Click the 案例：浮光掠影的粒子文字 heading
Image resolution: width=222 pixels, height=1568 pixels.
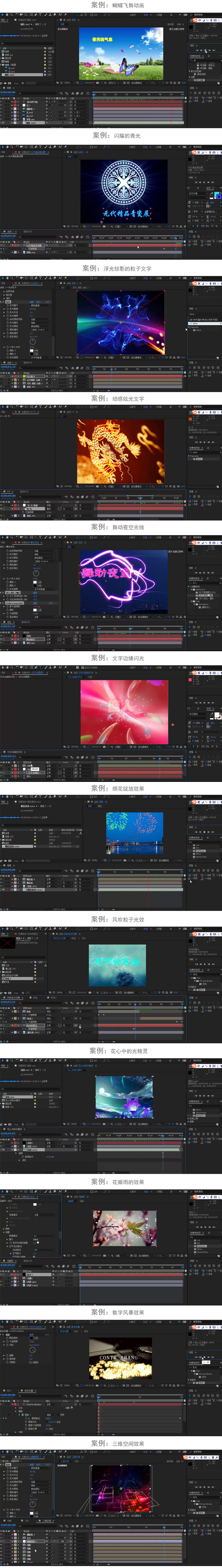(117, 268)
